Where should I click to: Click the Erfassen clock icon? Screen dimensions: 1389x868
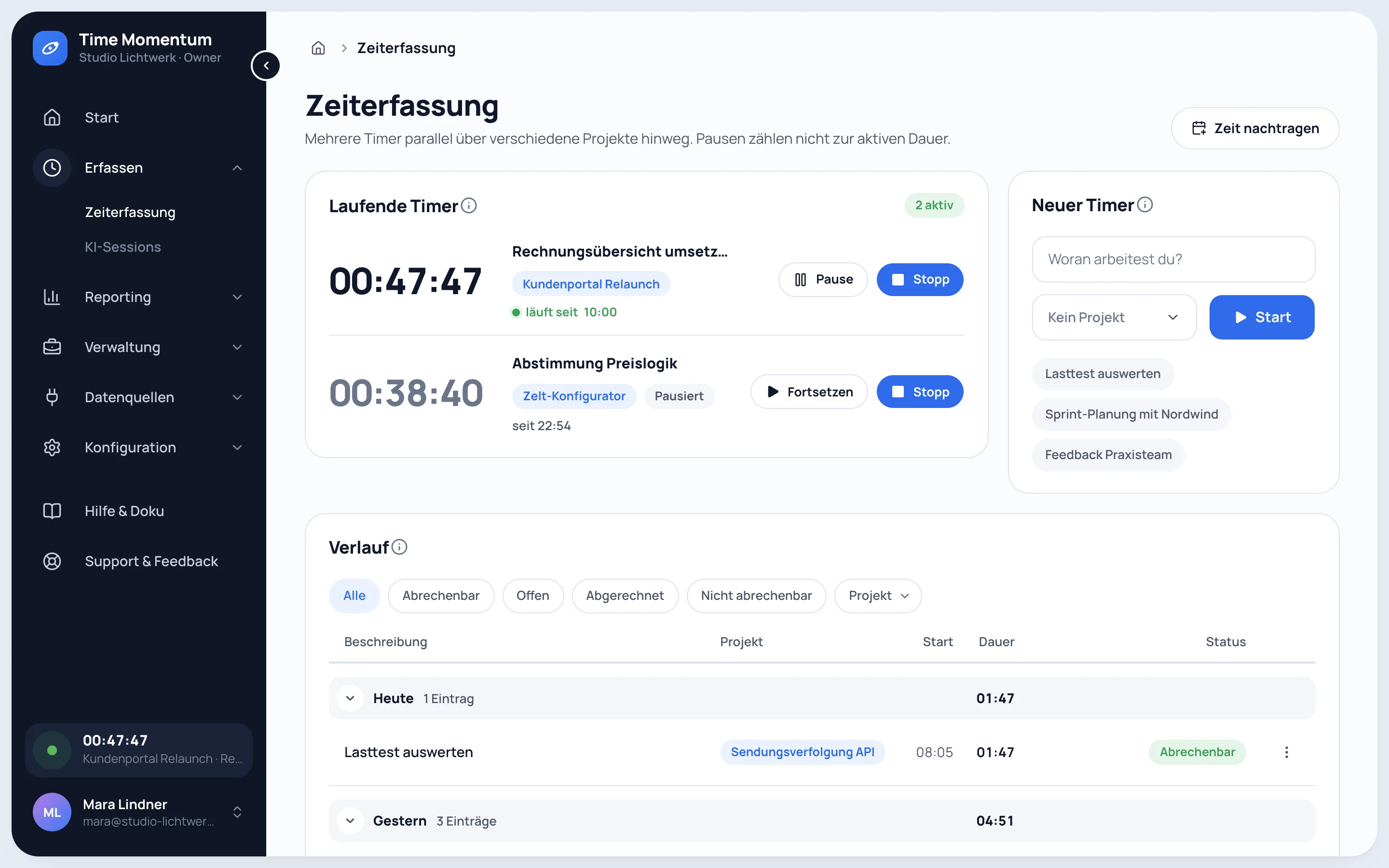[52, 168]
